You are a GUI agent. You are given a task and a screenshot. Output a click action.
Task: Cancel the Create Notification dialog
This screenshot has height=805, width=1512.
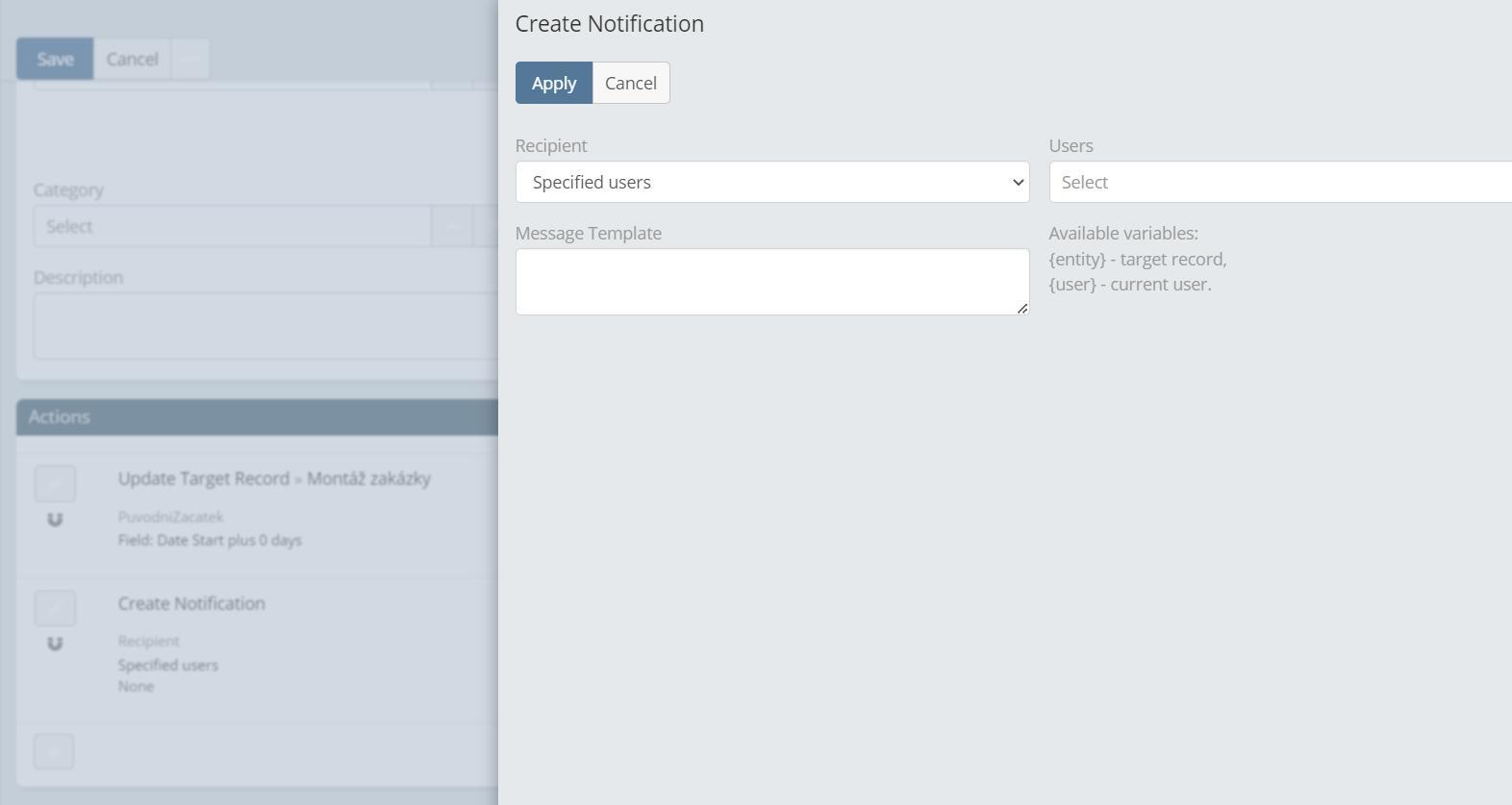coord(631,84)
